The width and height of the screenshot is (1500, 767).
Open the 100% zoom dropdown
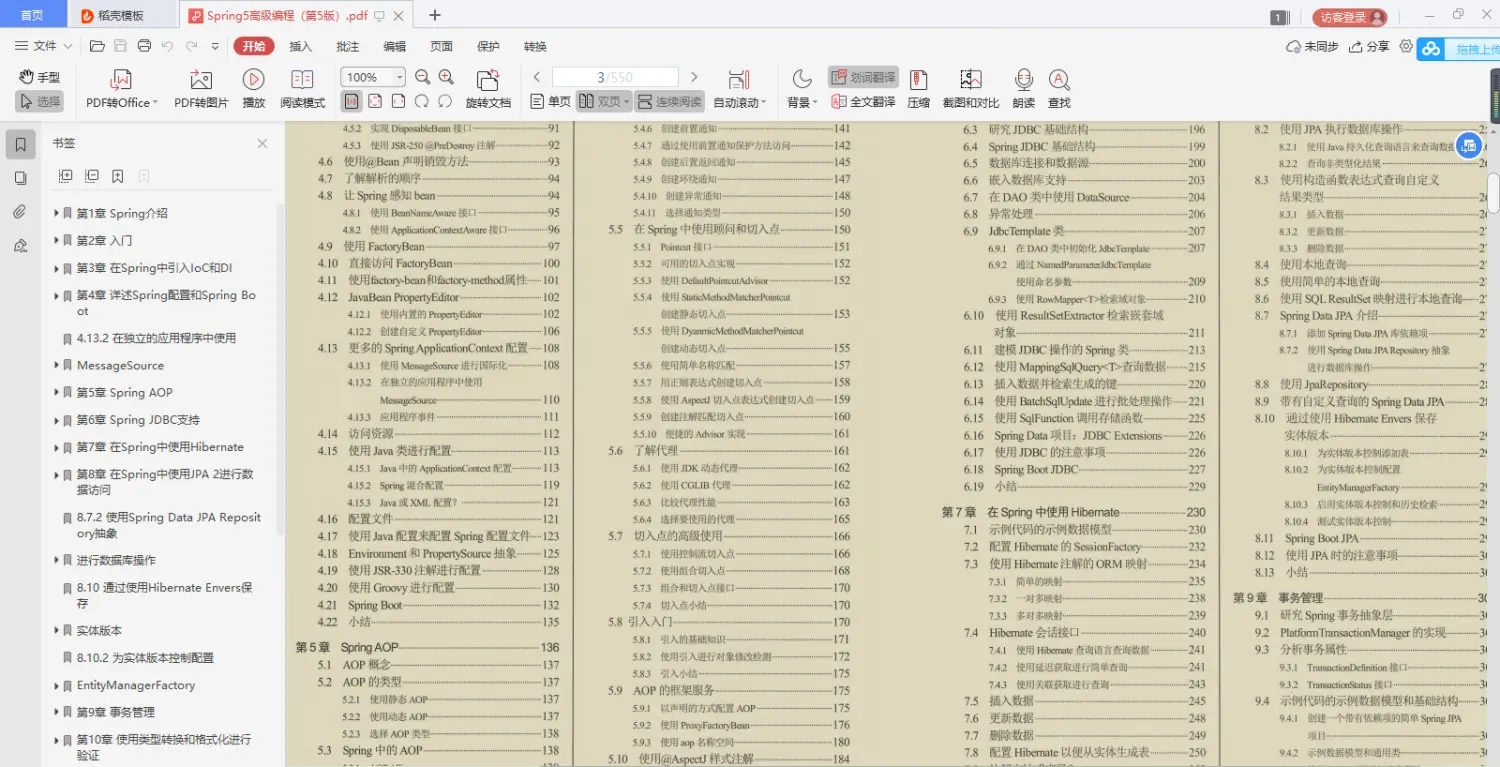[x=398, y=77]
